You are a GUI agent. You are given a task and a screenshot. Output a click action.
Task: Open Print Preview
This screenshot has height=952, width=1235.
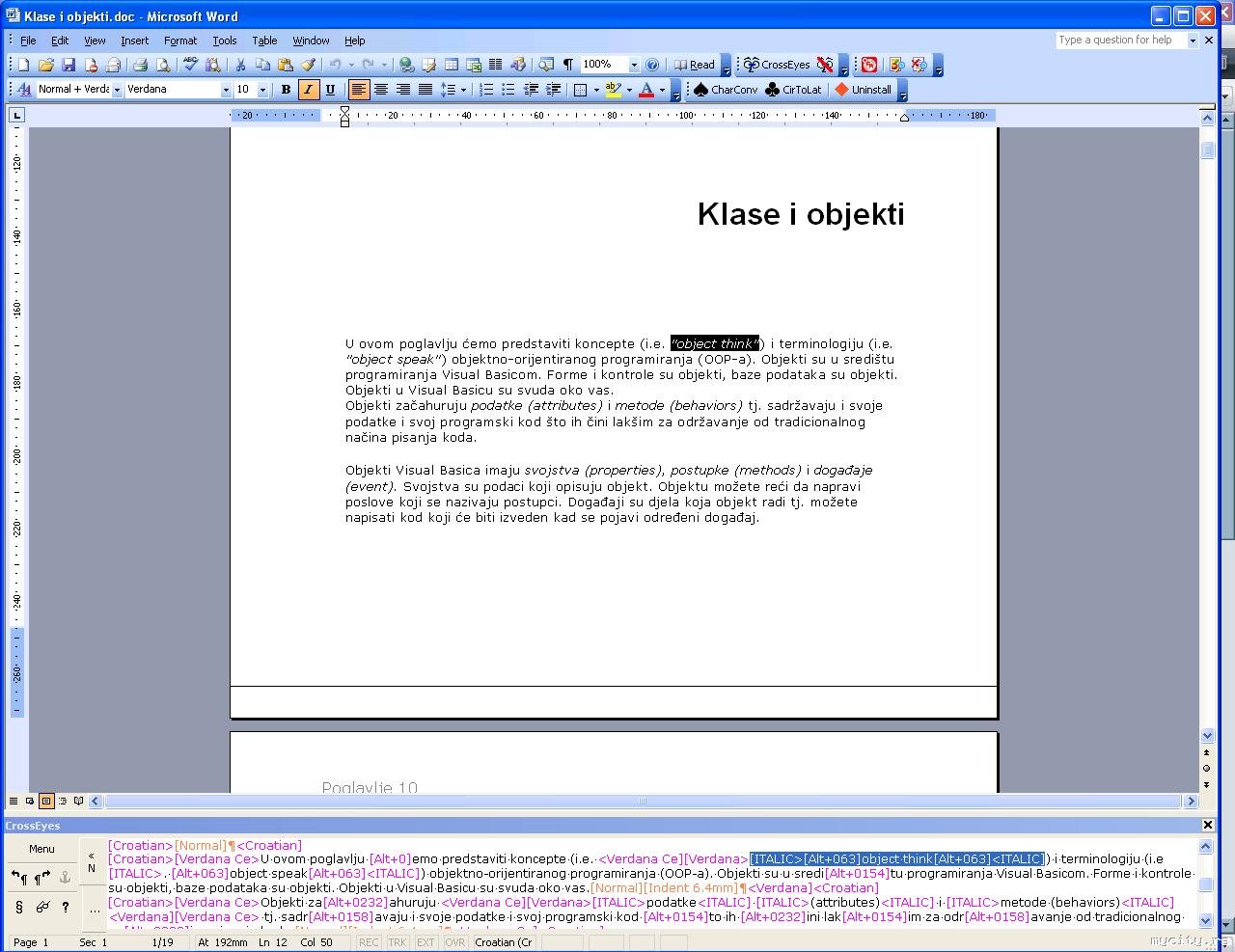[162, 65]
